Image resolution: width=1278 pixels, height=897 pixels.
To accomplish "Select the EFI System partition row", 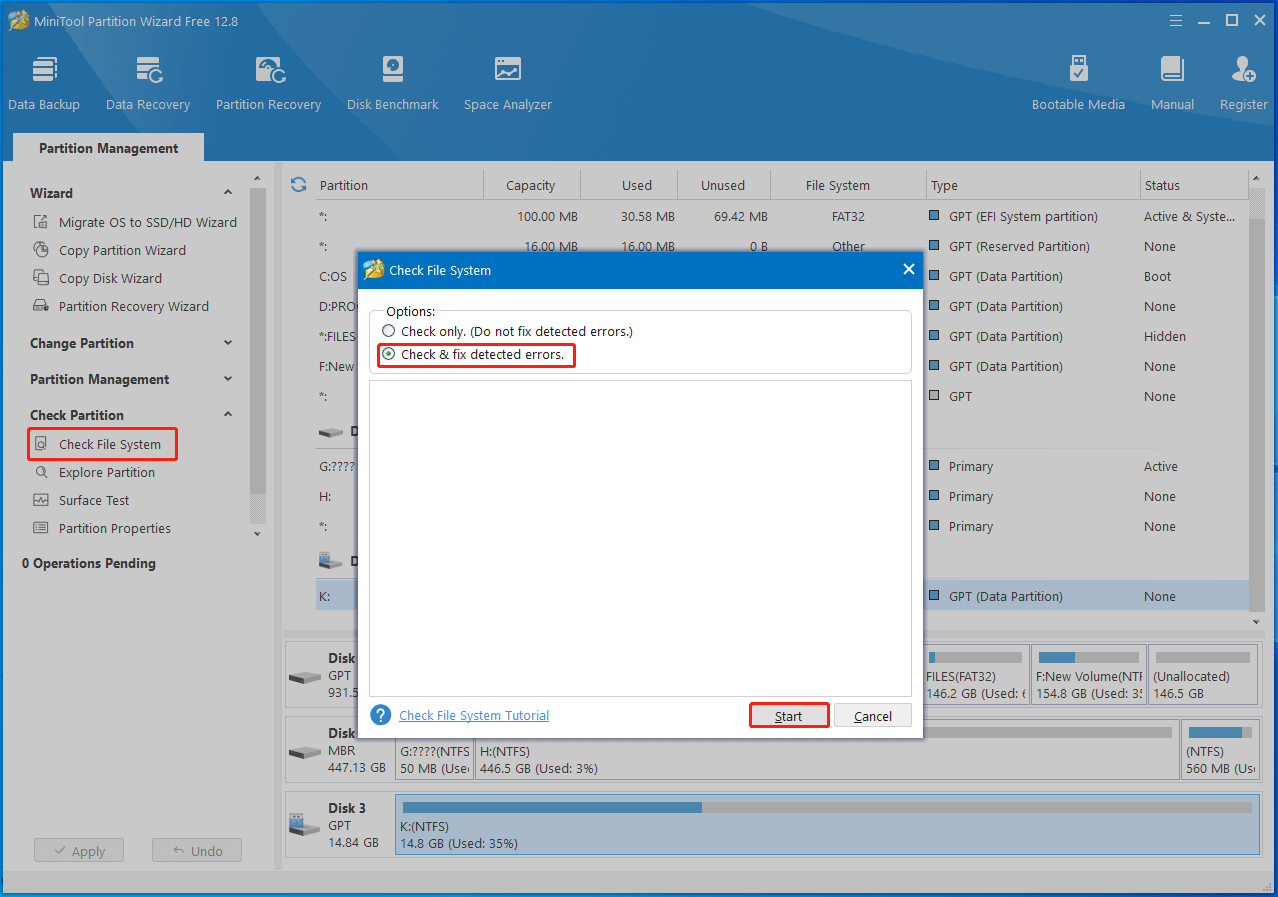I will 783,216.
